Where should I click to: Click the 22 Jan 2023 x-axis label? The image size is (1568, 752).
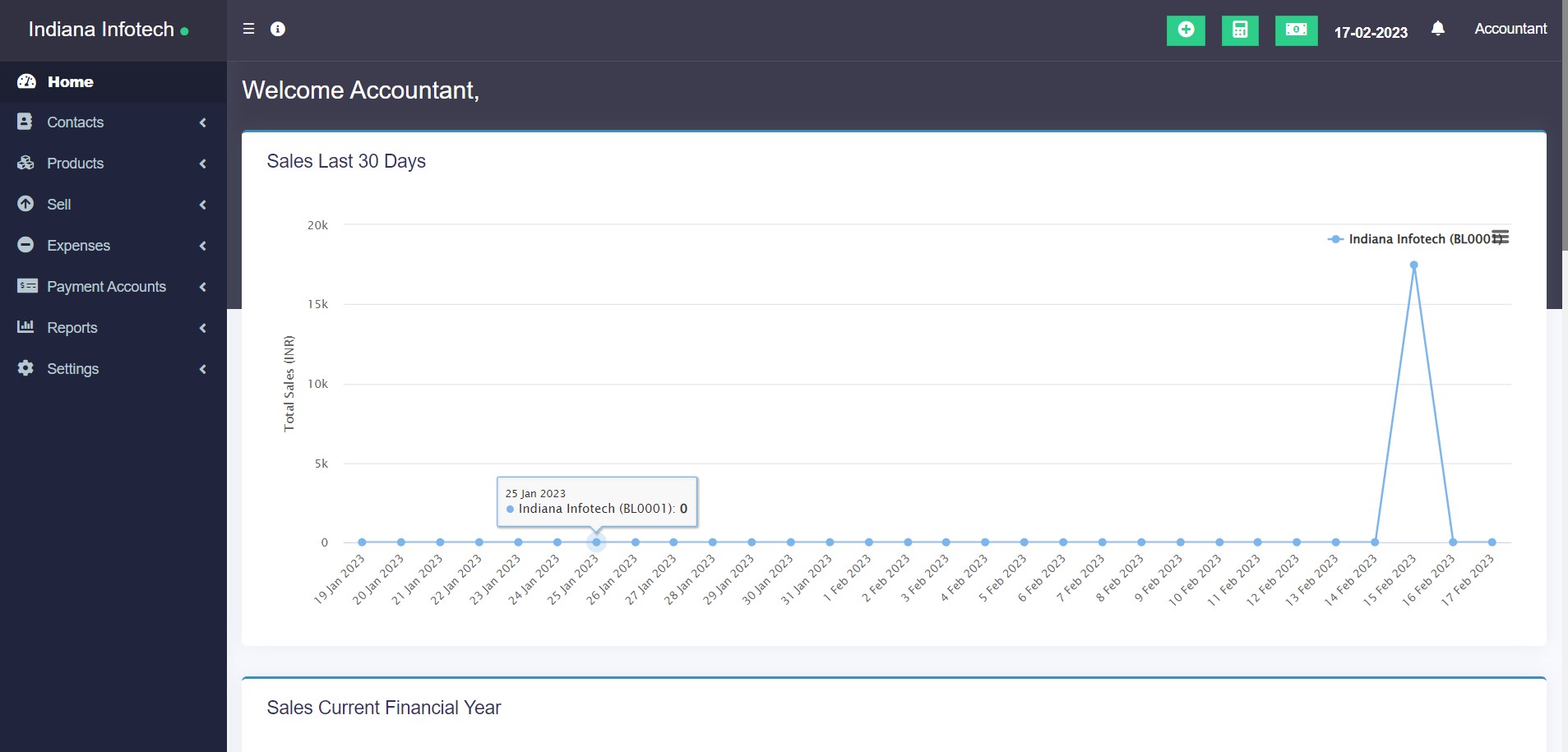(456, 580)
